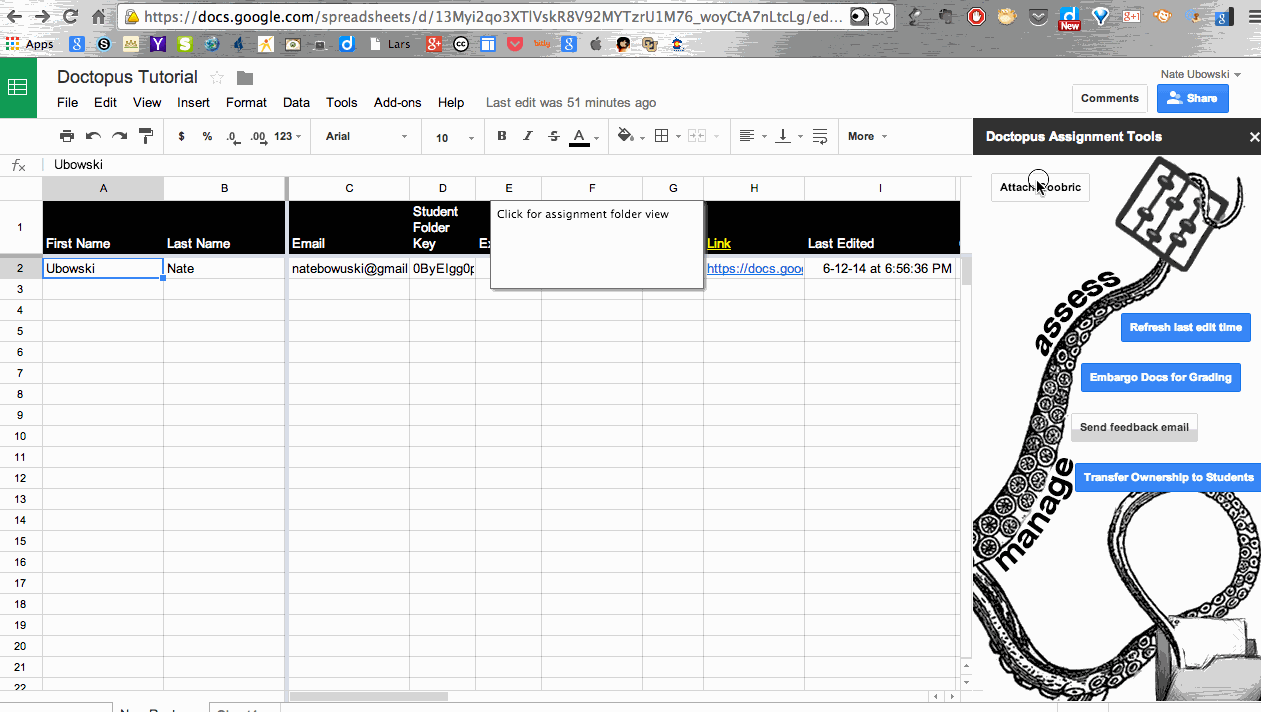Toggle strikethrough formatting
Screen dimensions: 1261x712
pyautogui.click(x=554, y=136)
